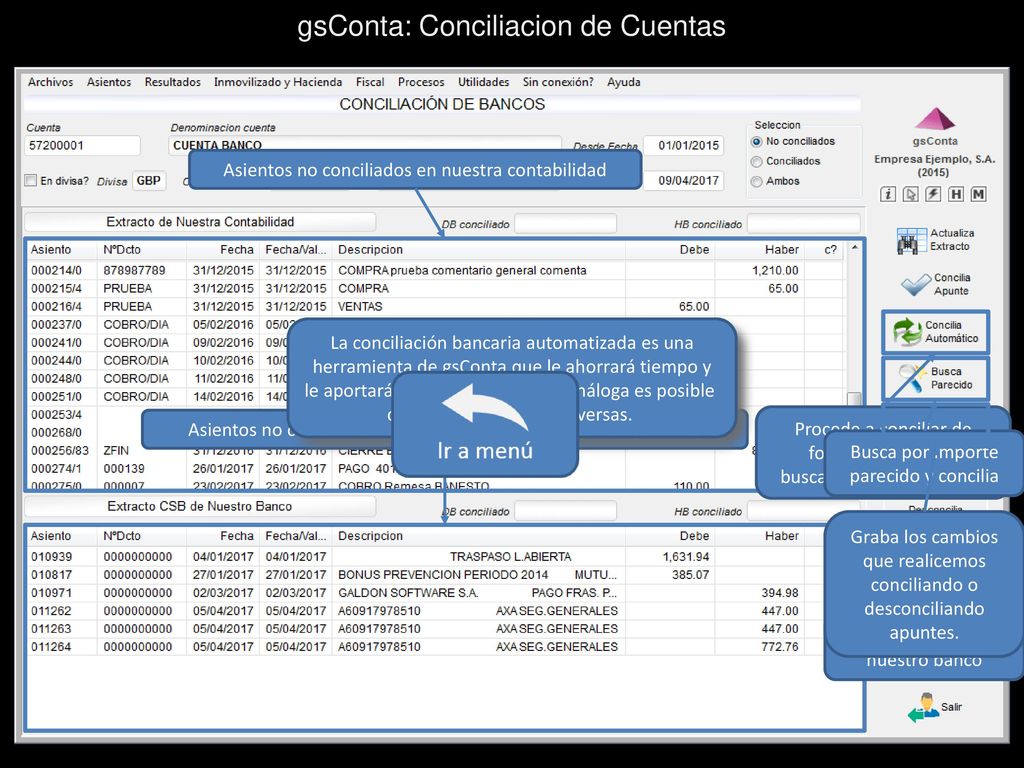Click the Desde Fecha field 01/01/2015
Image resolution: width=1024 pixels, height=768 pixels.
[684, 146]
